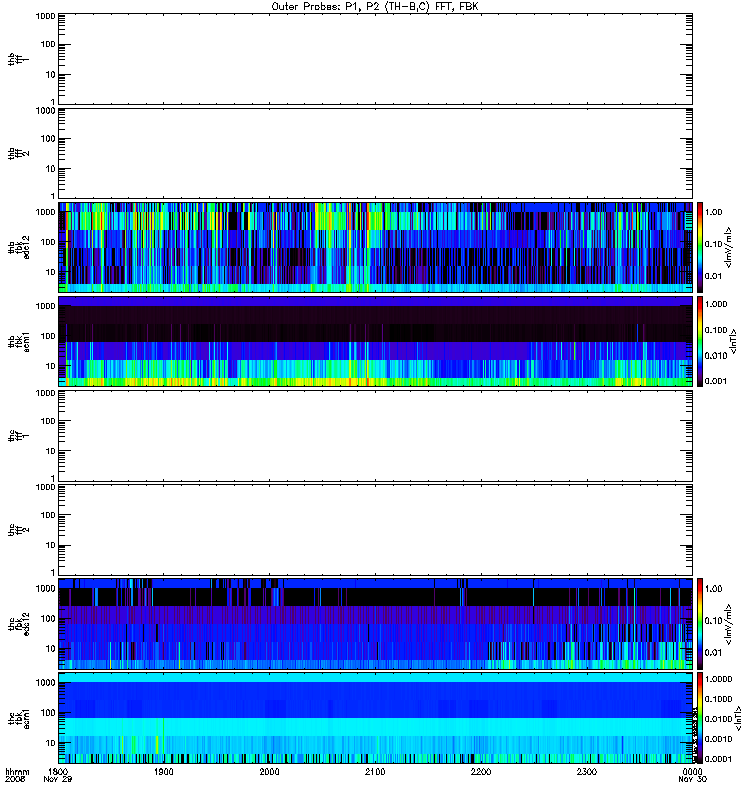Click the 100 y-tick of thb fbk scm1 panel
This screenshot has height=800, width=750.
48,336
